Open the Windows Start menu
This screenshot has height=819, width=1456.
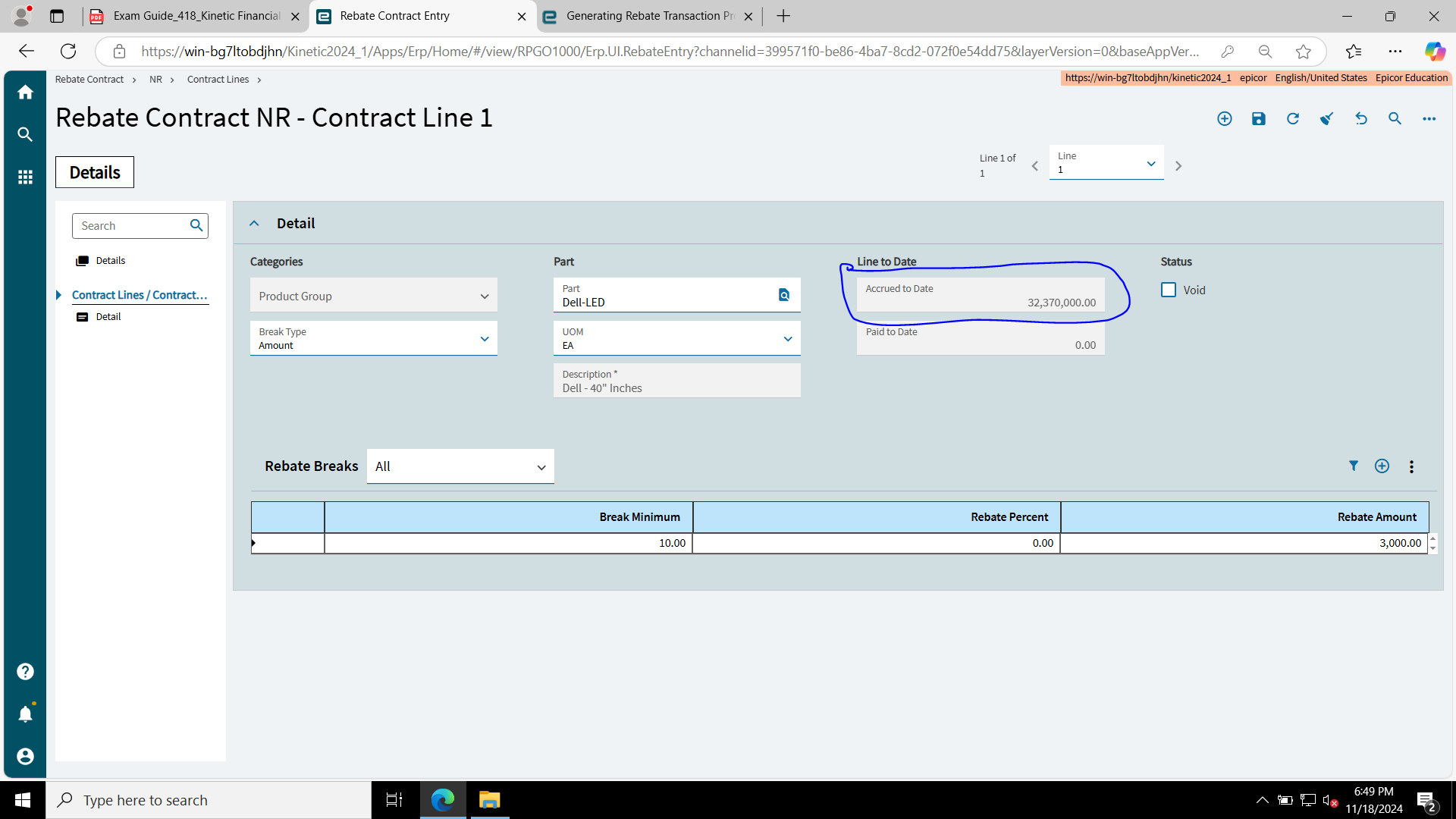pyautogui.click(x=23, y=800)
